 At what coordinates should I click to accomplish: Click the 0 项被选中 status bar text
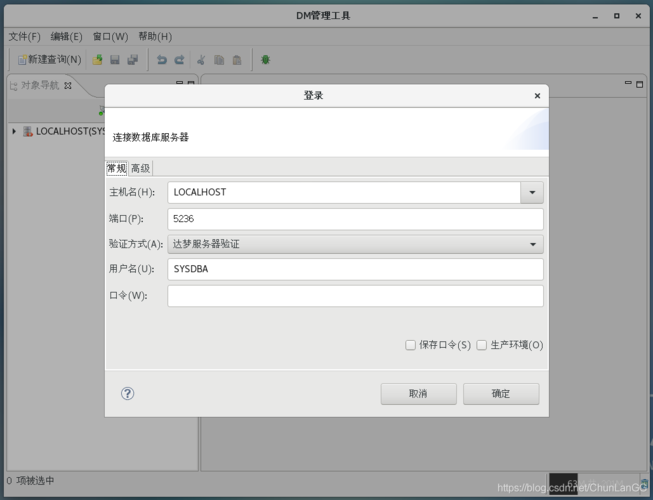click(x=30, y=480)
